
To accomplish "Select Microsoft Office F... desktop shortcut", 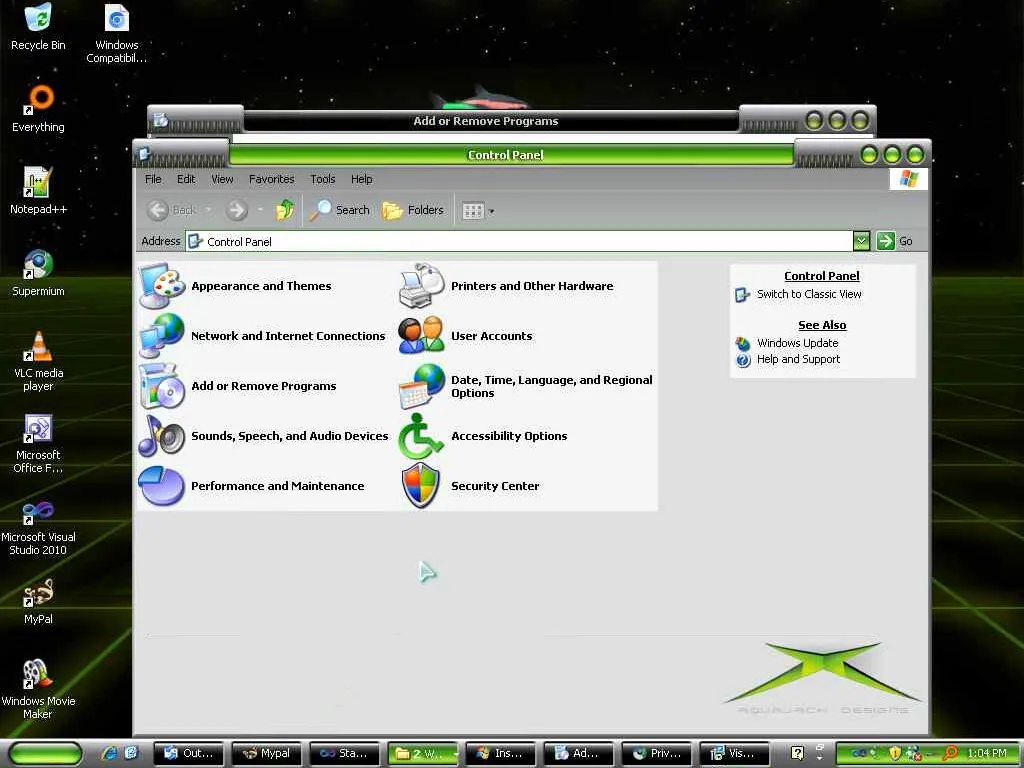I will coord(39,443).
